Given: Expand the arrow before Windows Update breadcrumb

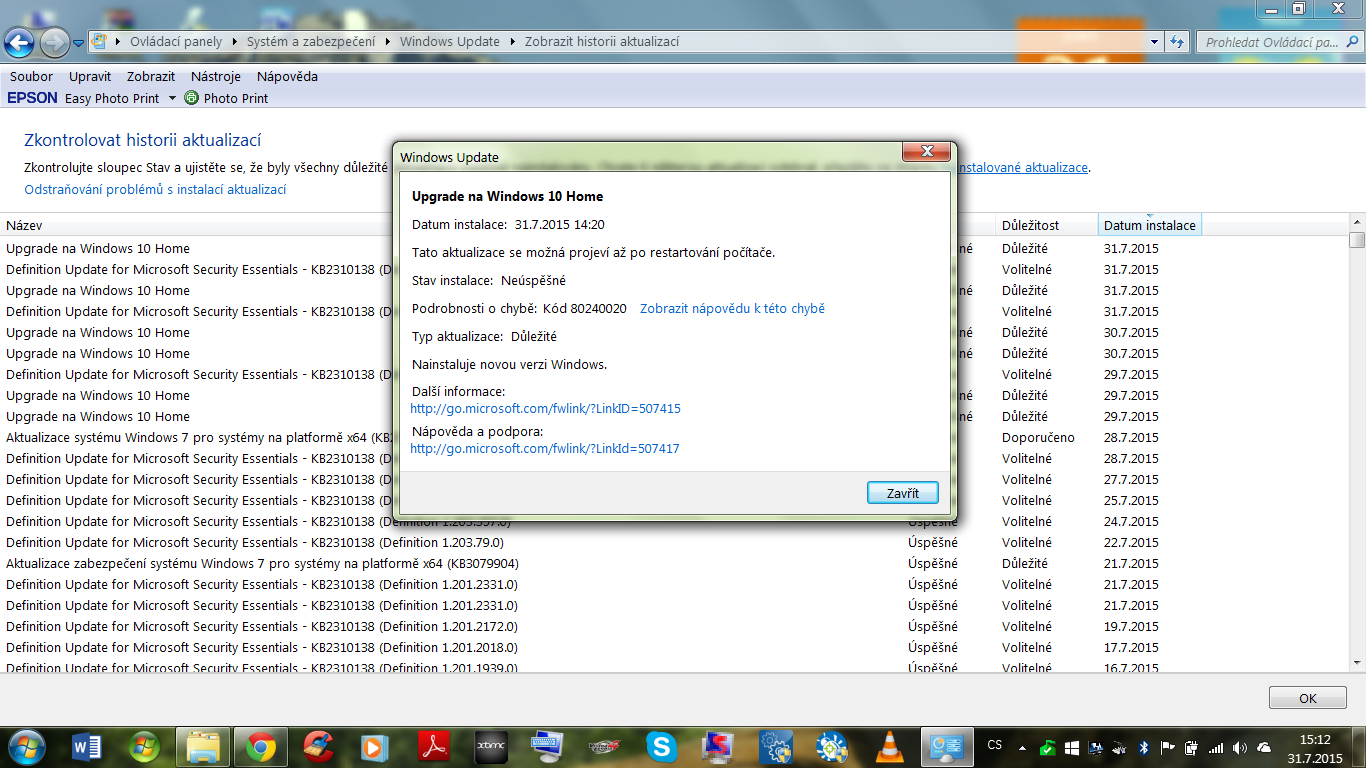Looking at the screenshot, I should pos(388,42).
